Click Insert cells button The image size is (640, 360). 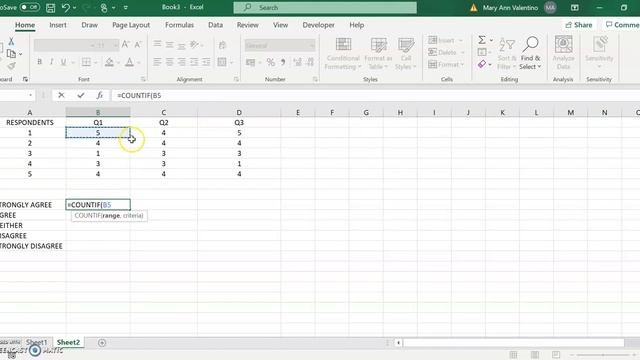pyautogui.click(x=445, y=40)
